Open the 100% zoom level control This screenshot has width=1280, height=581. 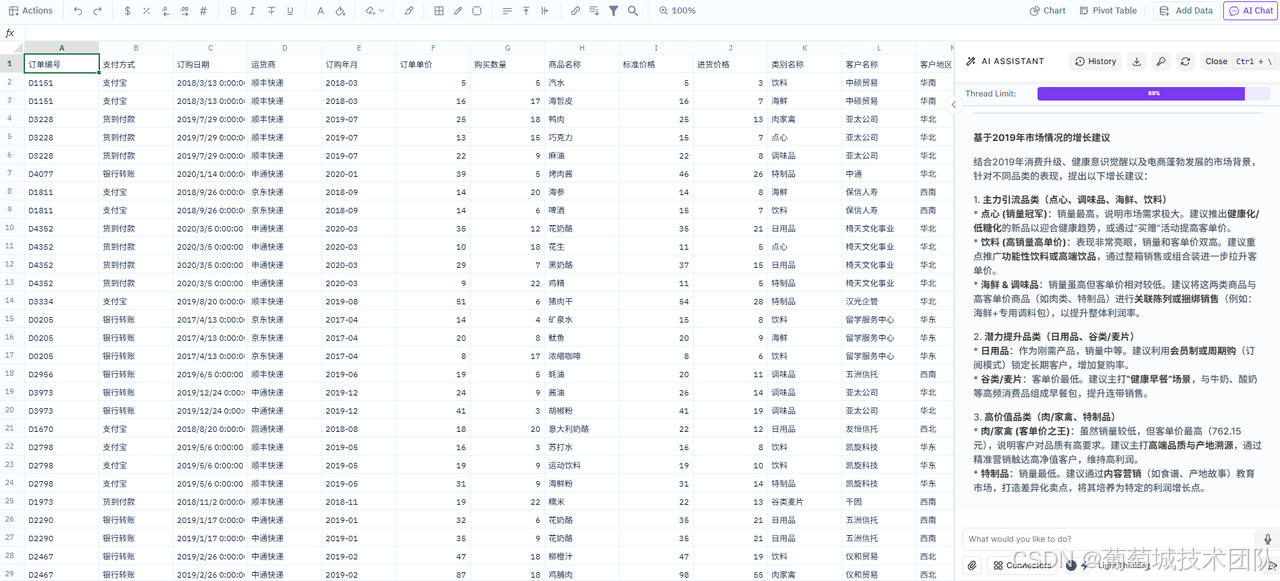click(x=677, y=11)
